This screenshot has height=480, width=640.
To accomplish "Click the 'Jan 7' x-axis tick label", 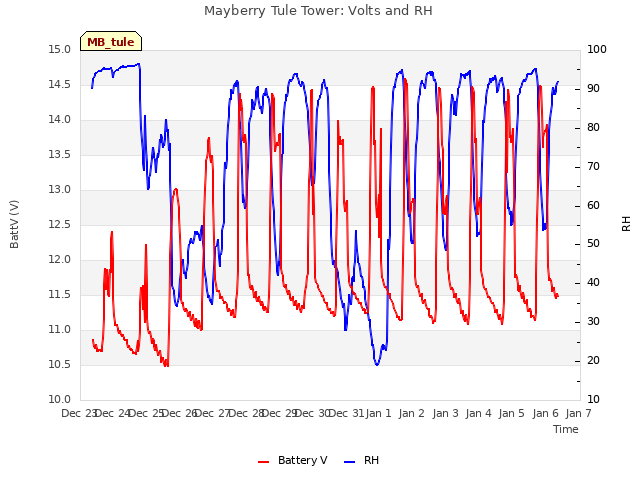I will (578, 413).
